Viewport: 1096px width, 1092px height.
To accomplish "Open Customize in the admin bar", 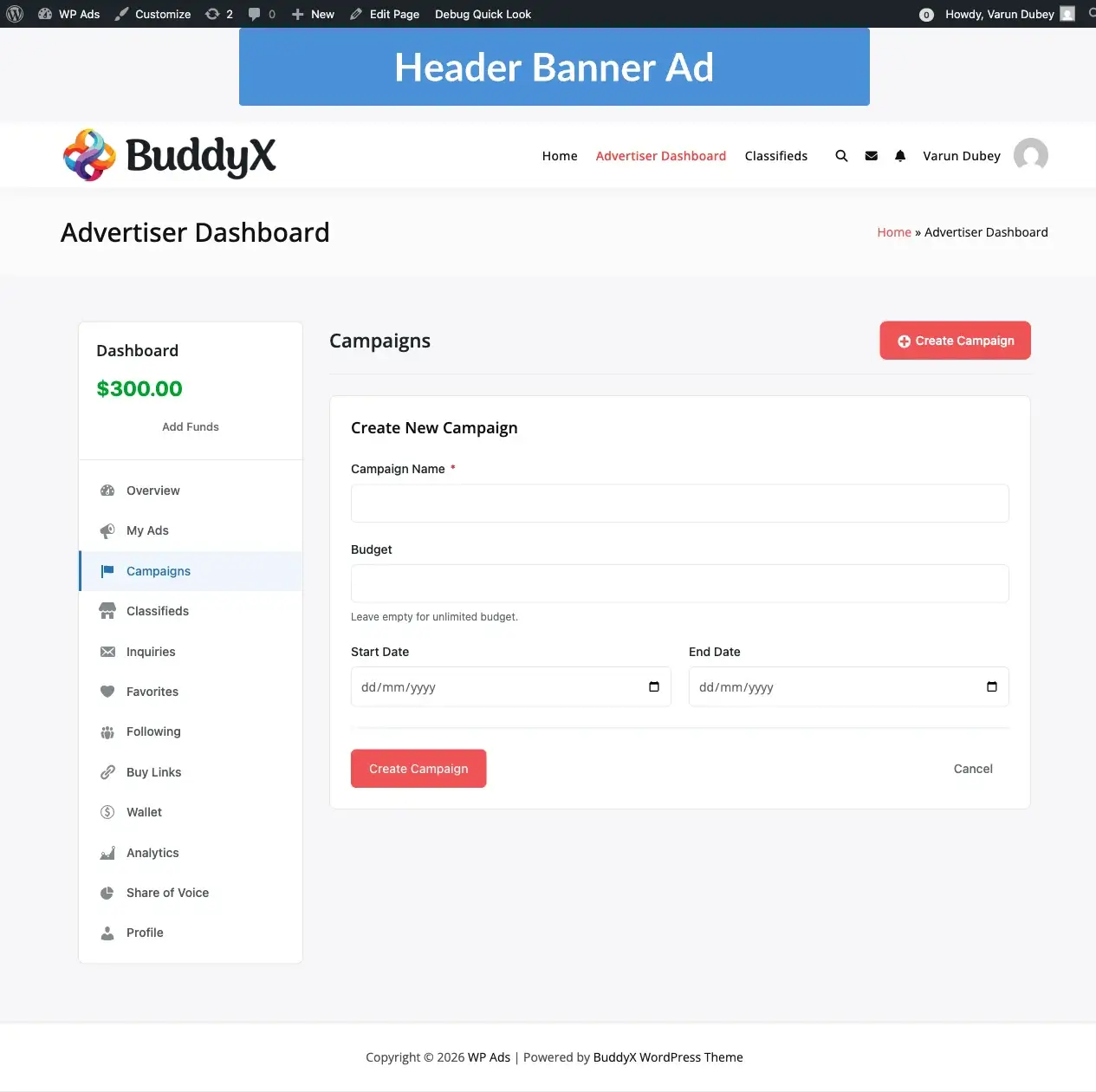I will pyautogui.click(x=152, y=14).
